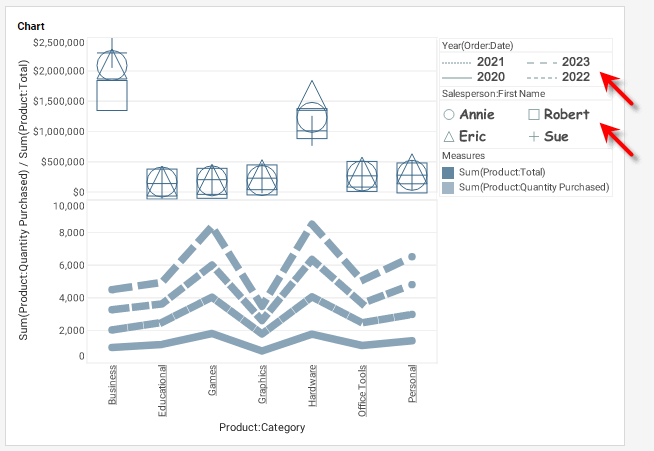The height and width of the screenshot is (451, 654).
Task: Select the Sum(Product:Quantity Purchased) color swatch
Action: [448, 187]
